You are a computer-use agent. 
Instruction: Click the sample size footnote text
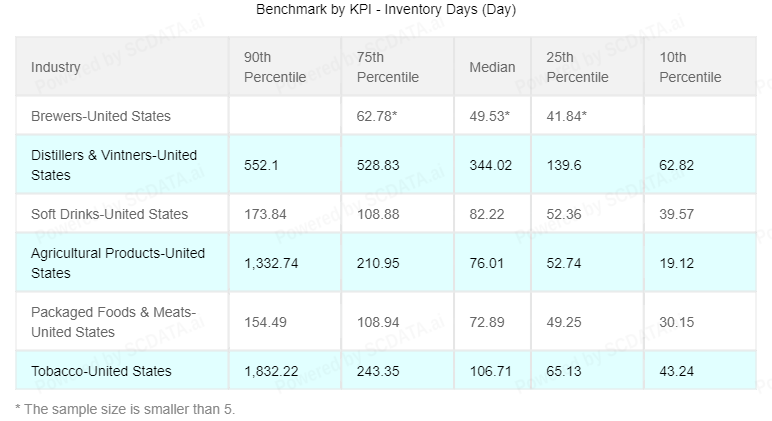point(124,408)
